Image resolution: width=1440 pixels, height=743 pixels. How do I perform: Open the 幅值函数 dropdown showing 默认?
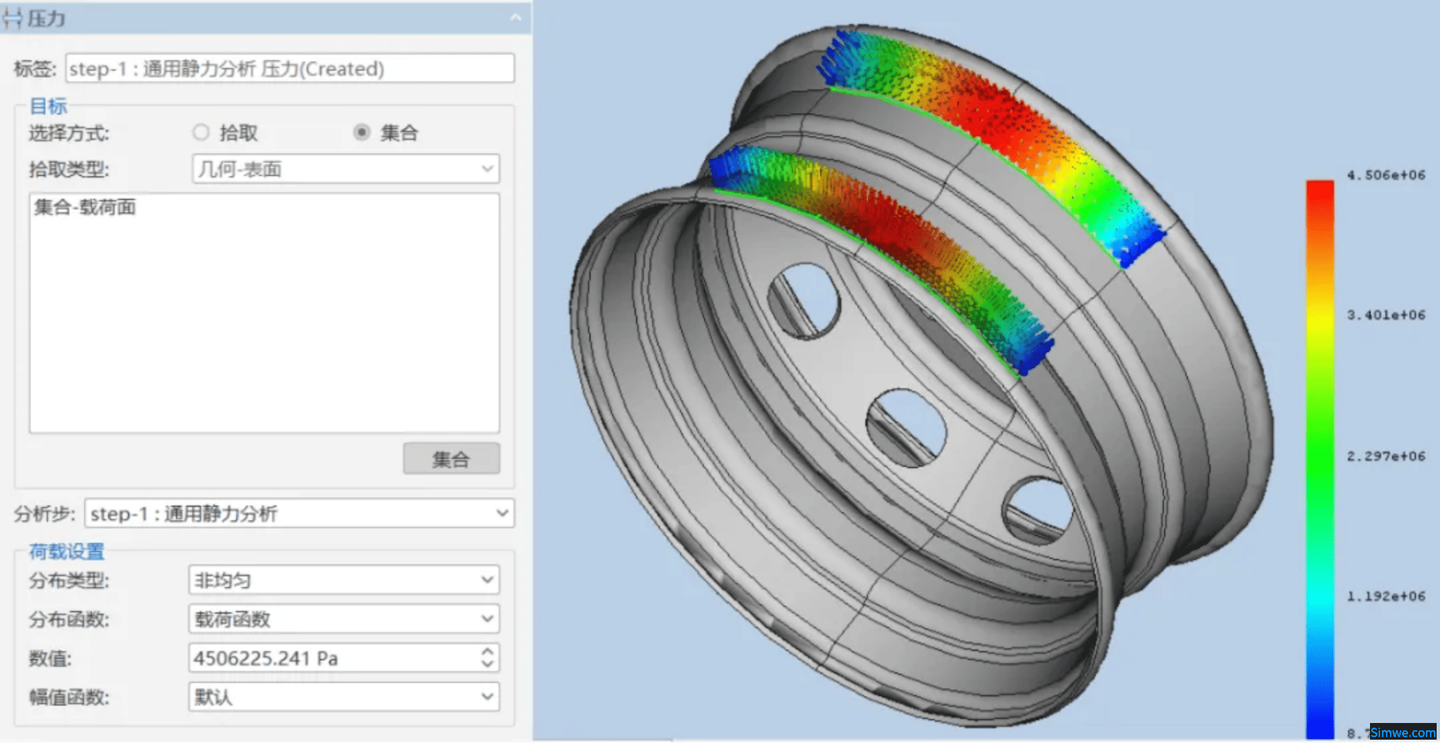[344, 697]
